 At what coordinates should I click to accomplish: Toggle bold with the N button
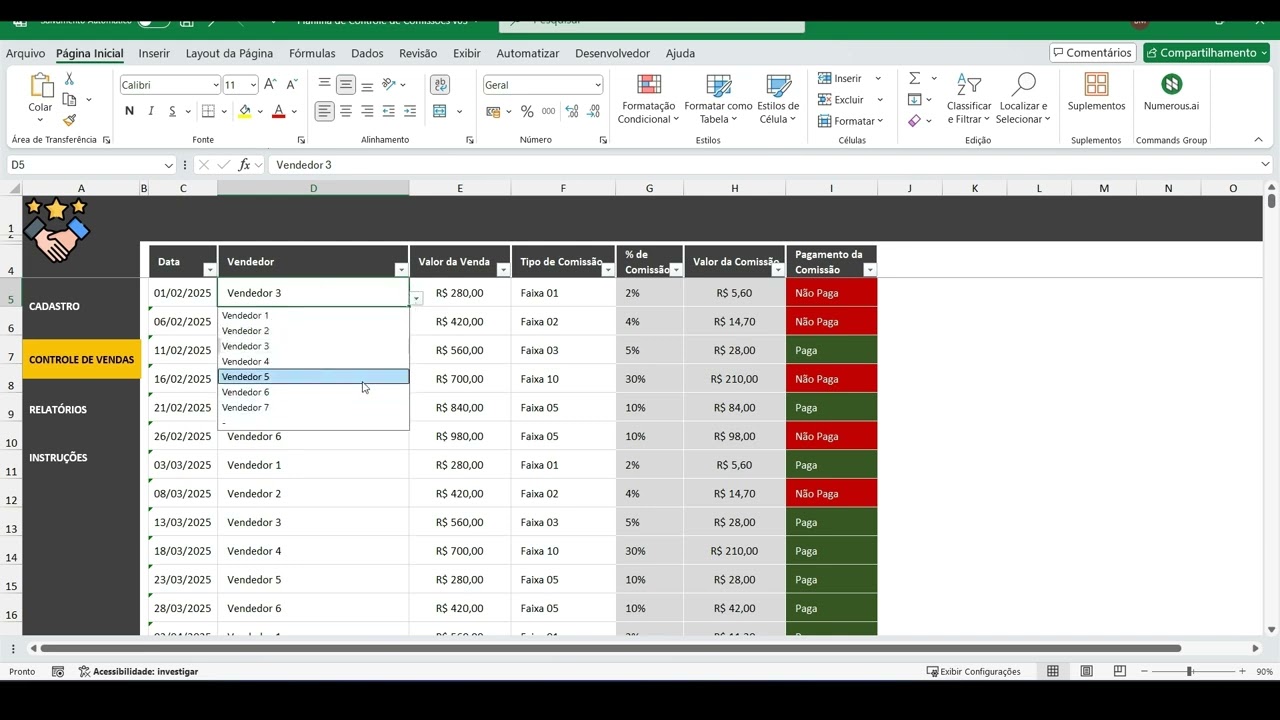[x=129, y=111]
